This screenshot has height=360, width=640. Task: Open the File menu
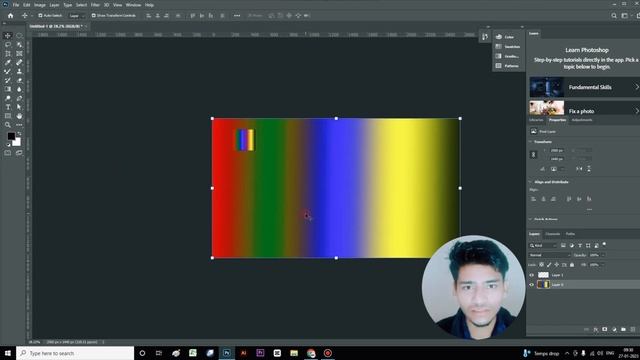(16, 5)
